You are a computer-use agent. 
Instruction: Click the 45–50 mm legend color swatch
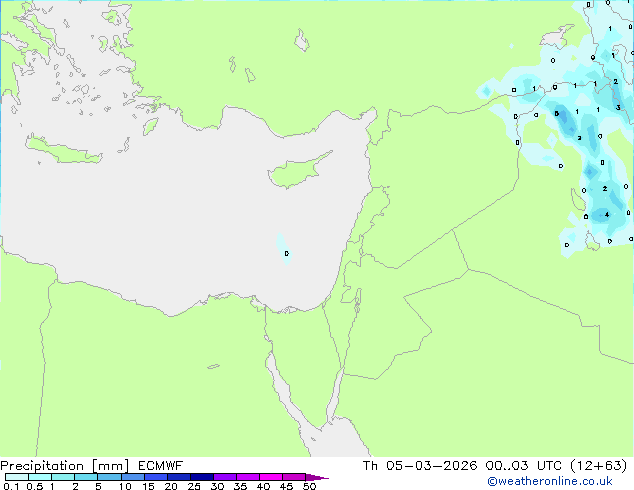tap(294, 477)
